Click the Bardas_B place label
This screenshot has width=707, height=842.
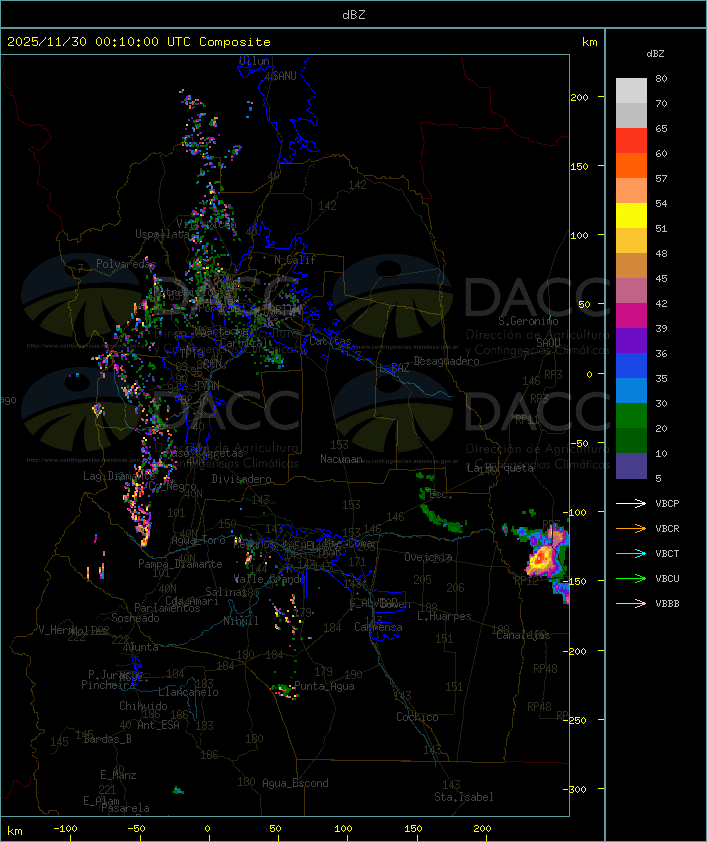point(107,739)
